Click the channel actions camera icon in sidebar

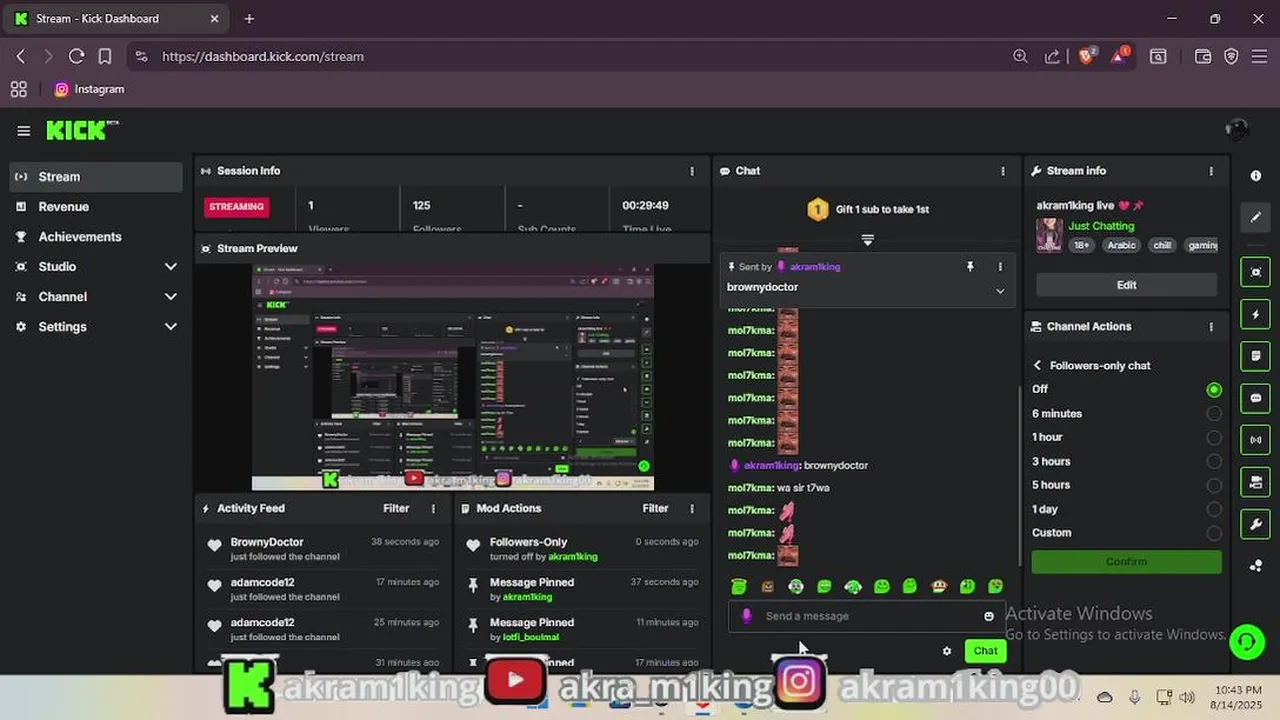1256,482
